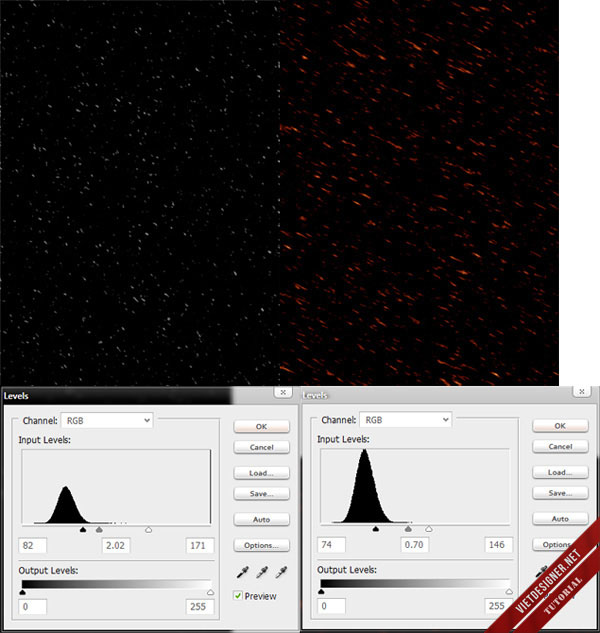The width and height of the screenshot is (600, 633).
Task: Click the input highlight field showing 171
Action: click(x=200, y=545)
